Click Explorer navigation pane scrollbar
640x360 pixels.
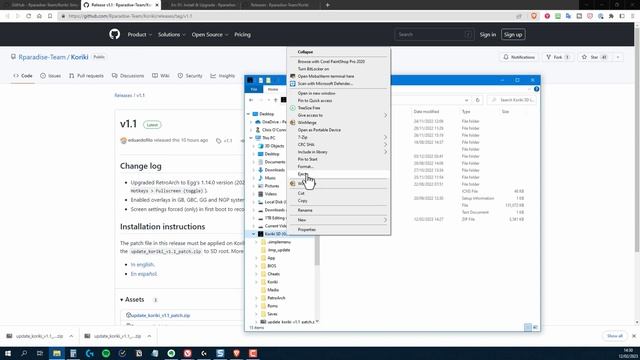point(317,250)
